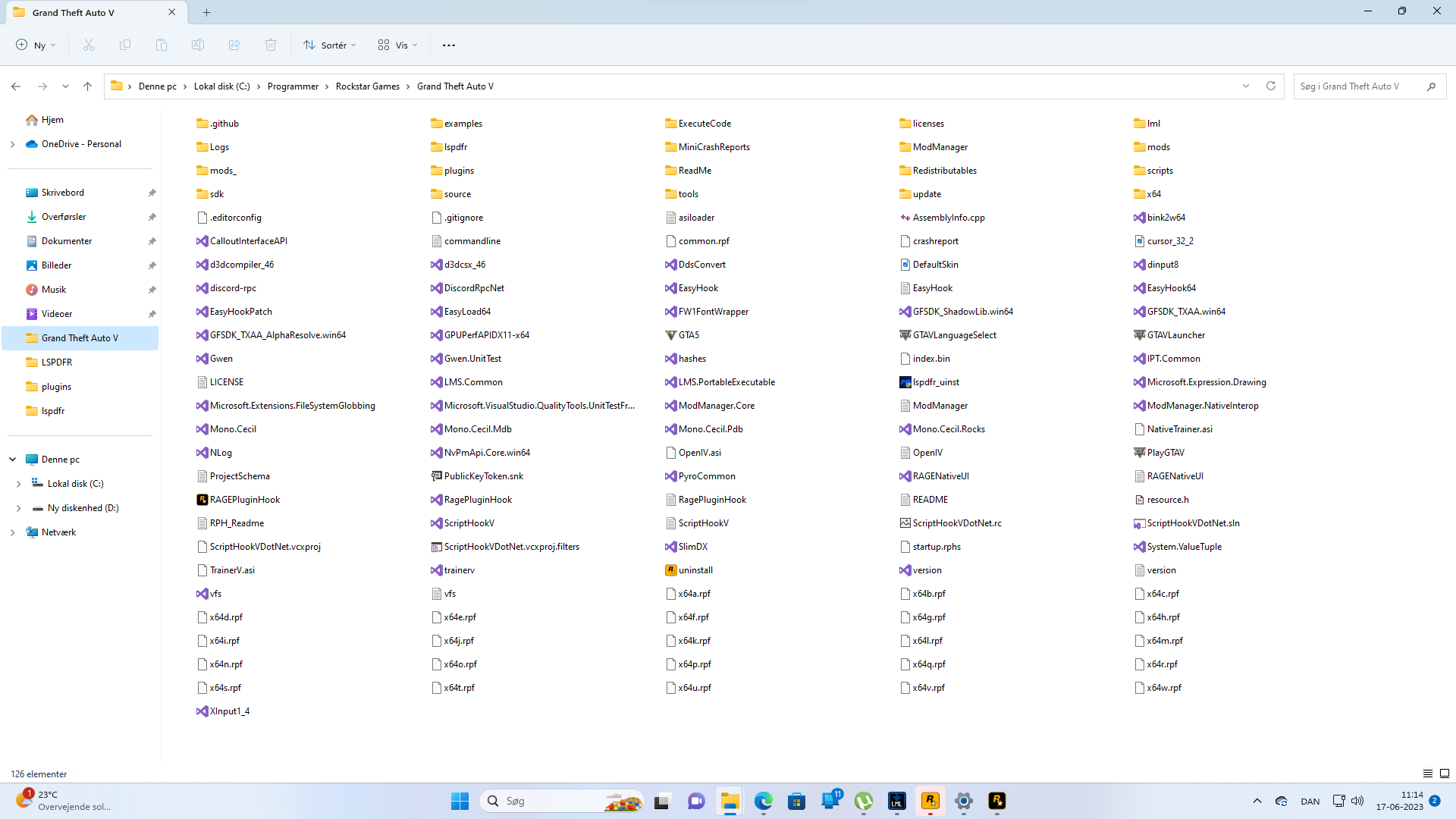Switch to details list view in status bar
Image resolution: width=1456 pixels, height=819 pixels.
pyautogui.click(x=1428, y=773)
